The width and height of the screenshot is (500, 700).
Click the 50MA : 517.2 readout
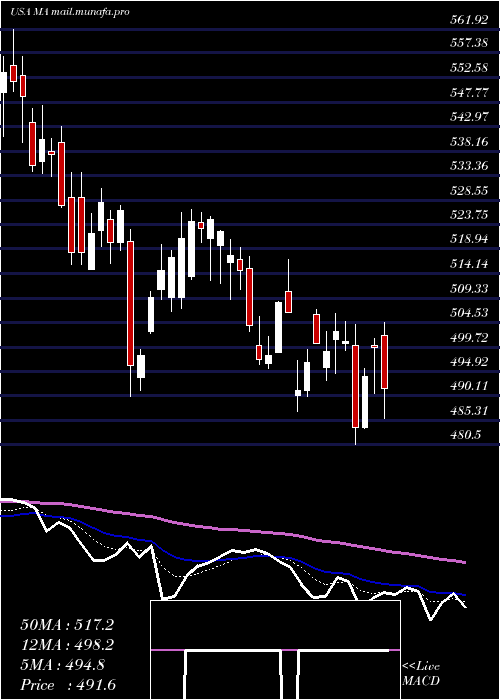tap(67, 625)
